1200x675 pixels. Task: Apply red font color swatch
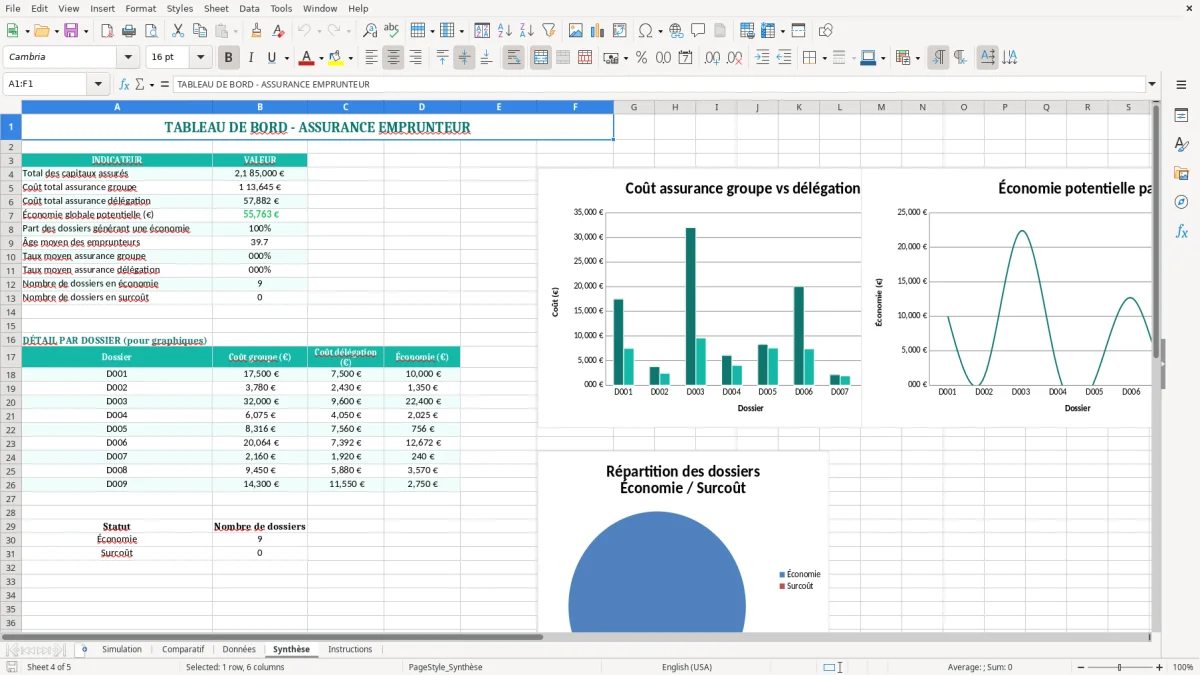coord(307,58)
